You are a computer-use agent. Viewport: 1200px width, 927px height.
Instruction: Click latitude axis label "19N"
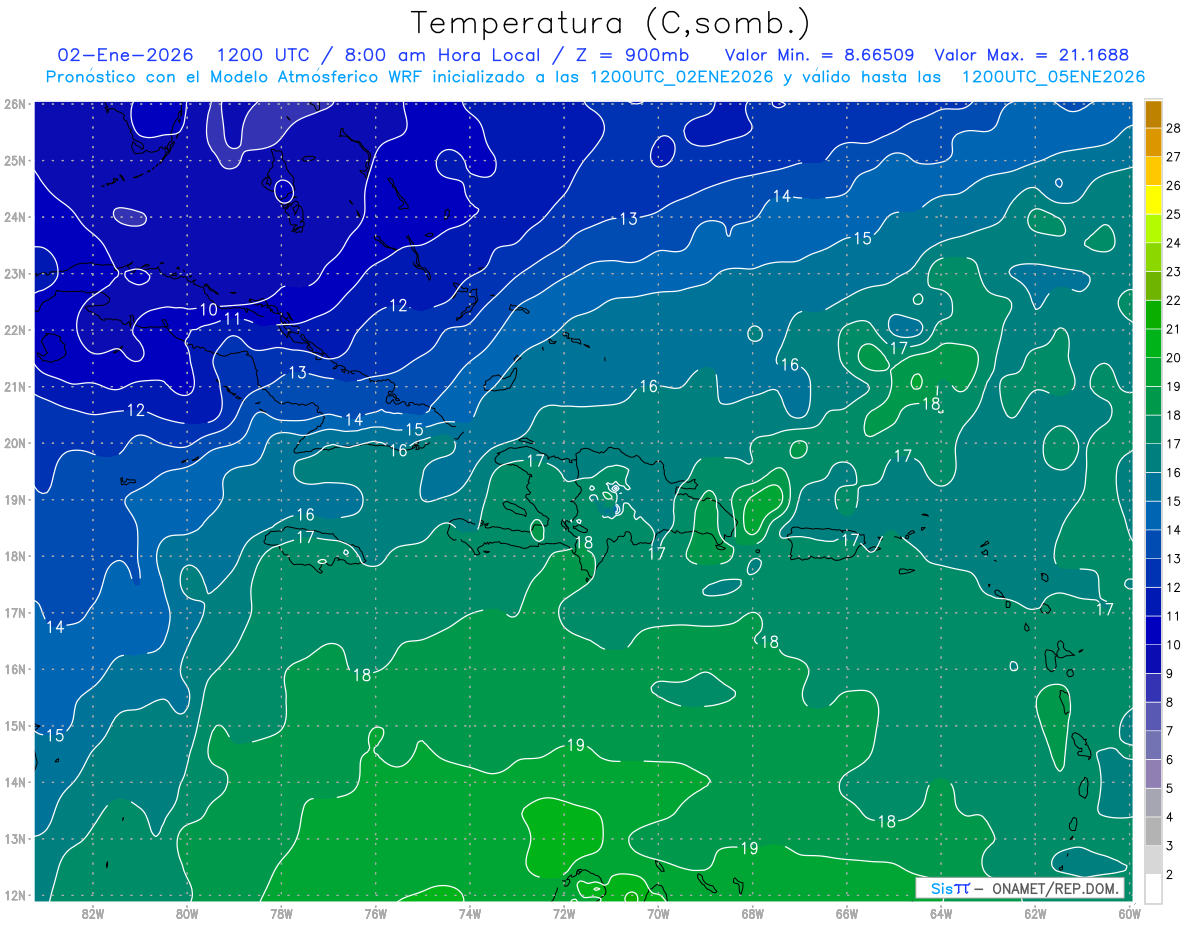coord(14,499)
